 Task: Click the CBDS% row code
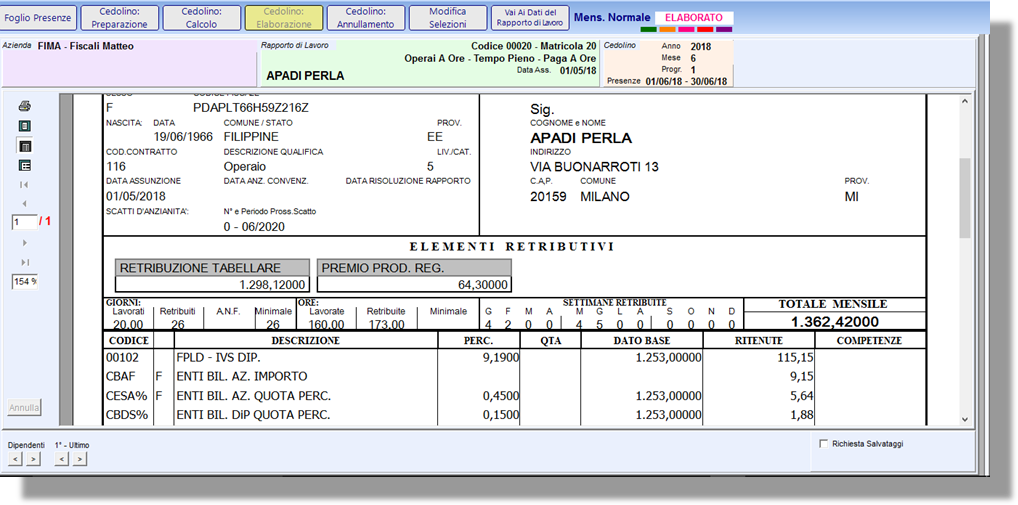127,415
